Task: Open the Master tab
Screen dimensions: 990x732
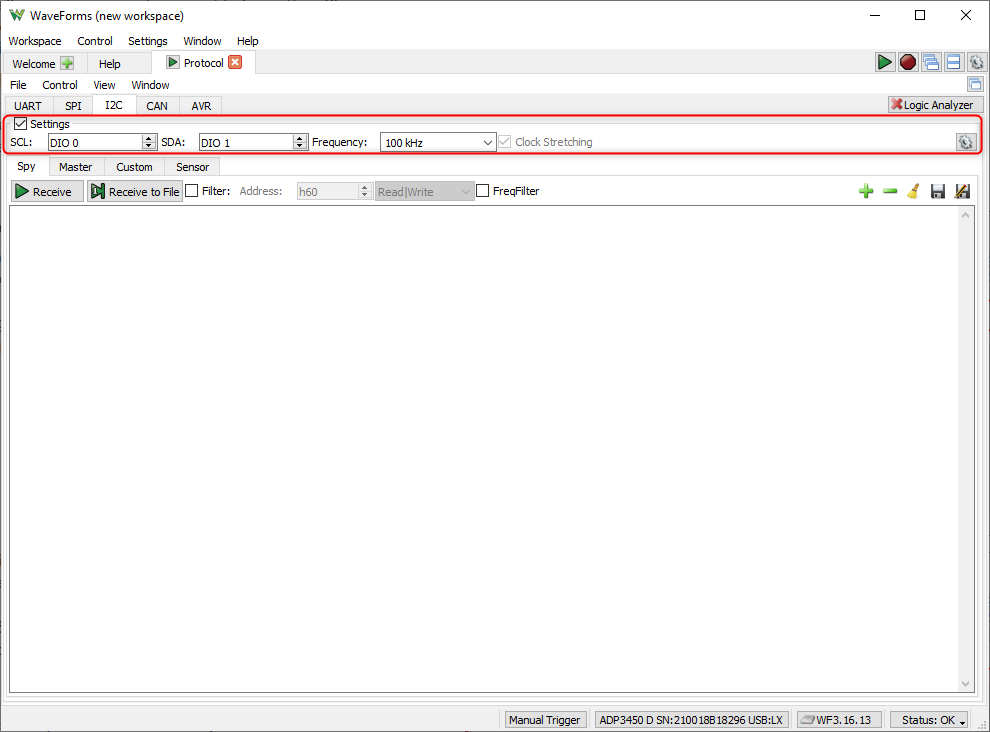Action: 75,167
